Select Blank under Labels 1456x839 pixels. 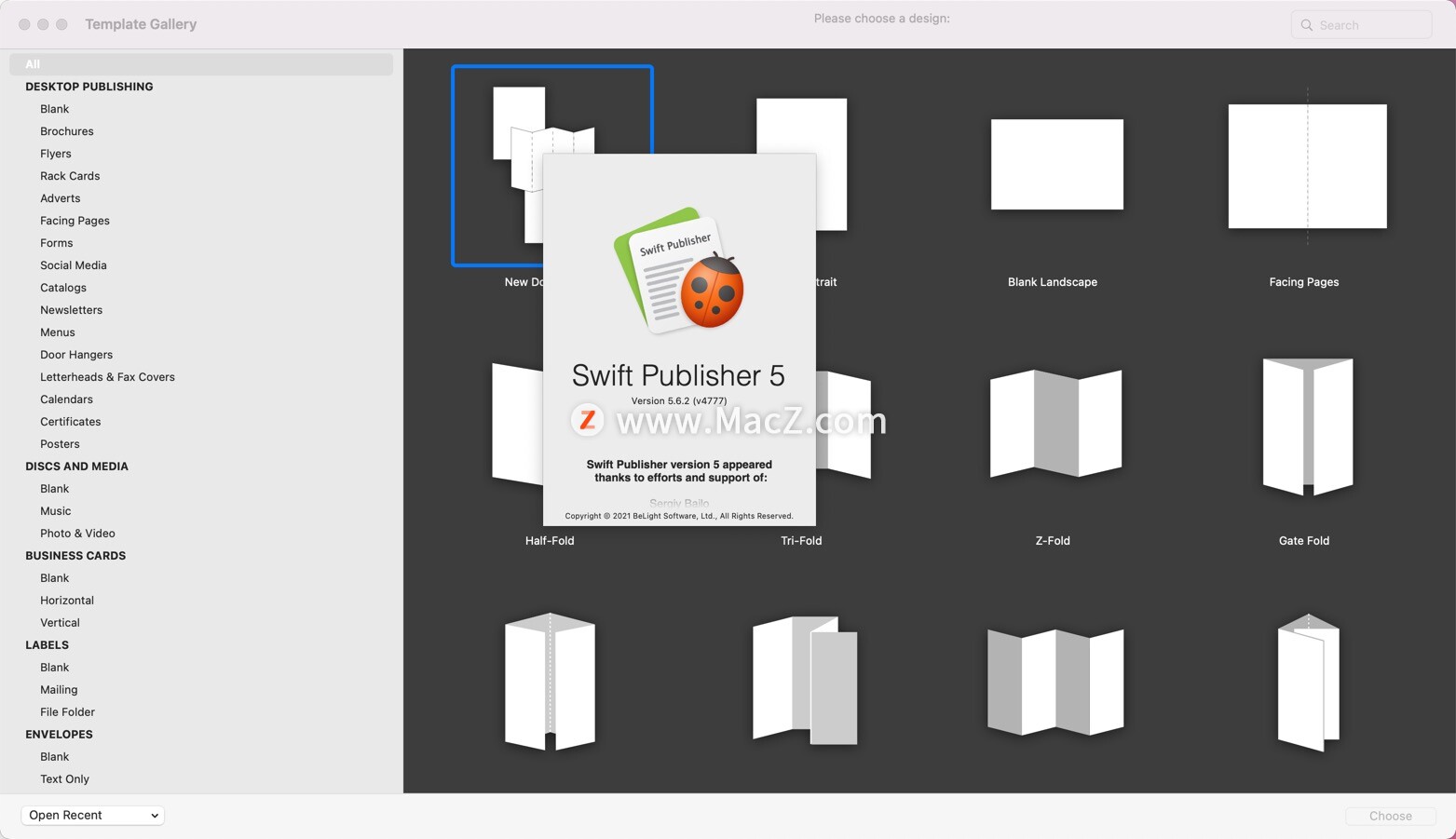[x=54, y=668]
